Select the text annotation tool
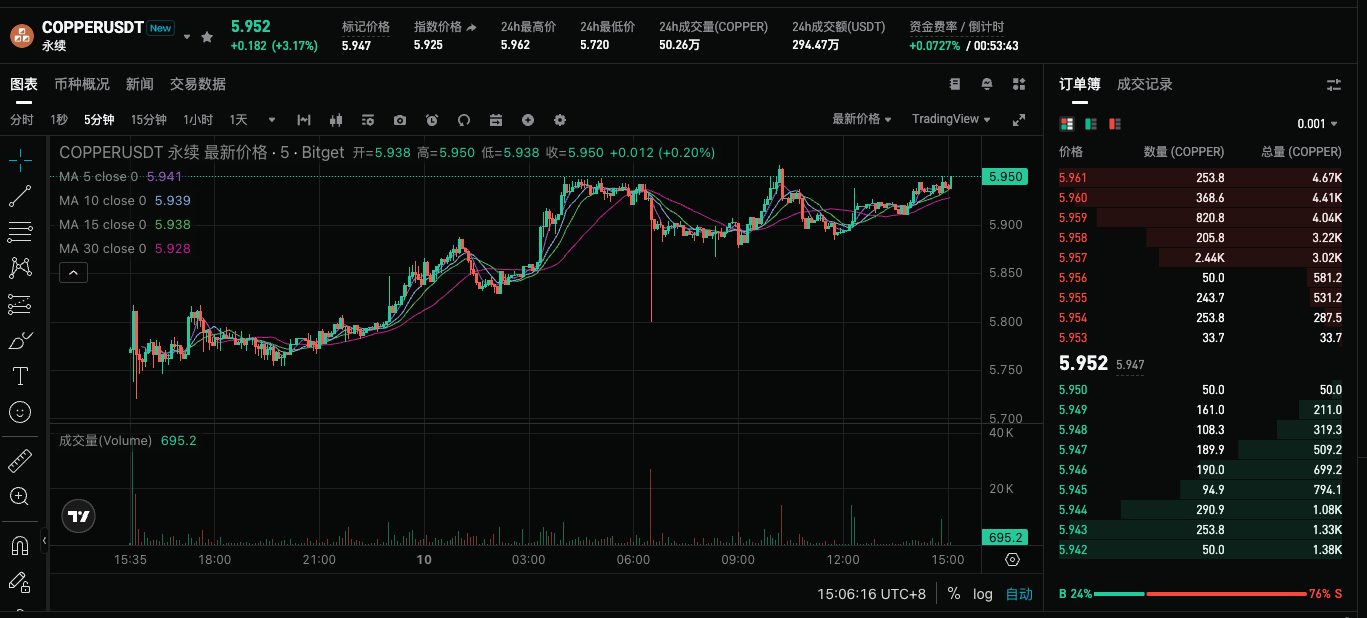1367x618 pixels. [20, 376]
